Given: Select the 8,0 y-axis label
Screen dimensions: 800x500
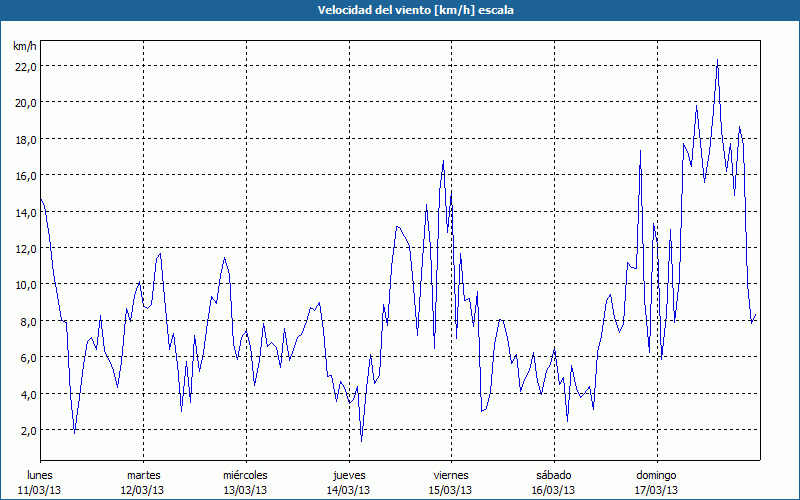Looking at the screenshot, I should (x=28, y=321).
